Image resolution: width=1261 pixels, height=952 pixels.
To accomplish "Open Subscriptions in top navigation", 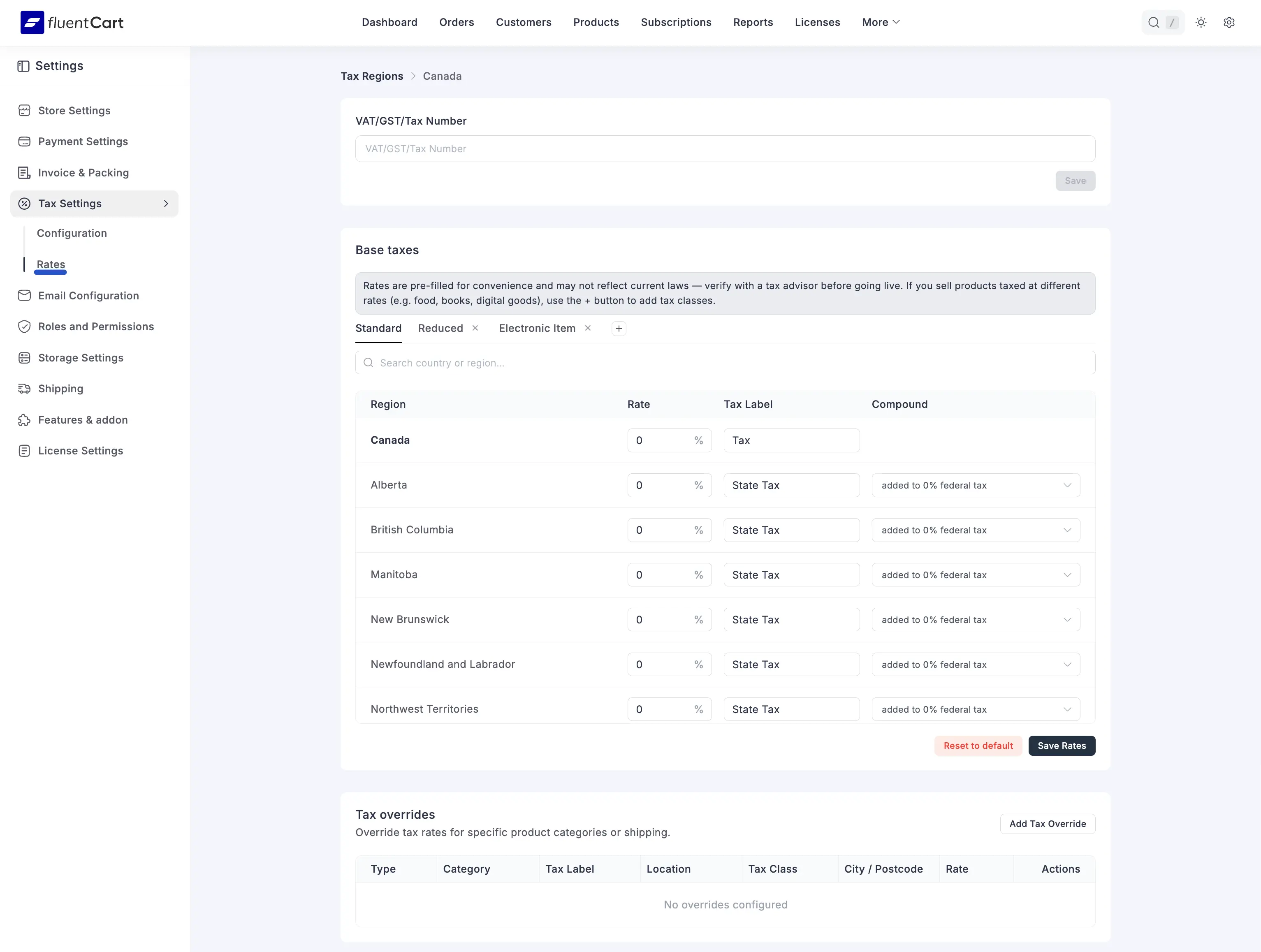I will (675, 22).
